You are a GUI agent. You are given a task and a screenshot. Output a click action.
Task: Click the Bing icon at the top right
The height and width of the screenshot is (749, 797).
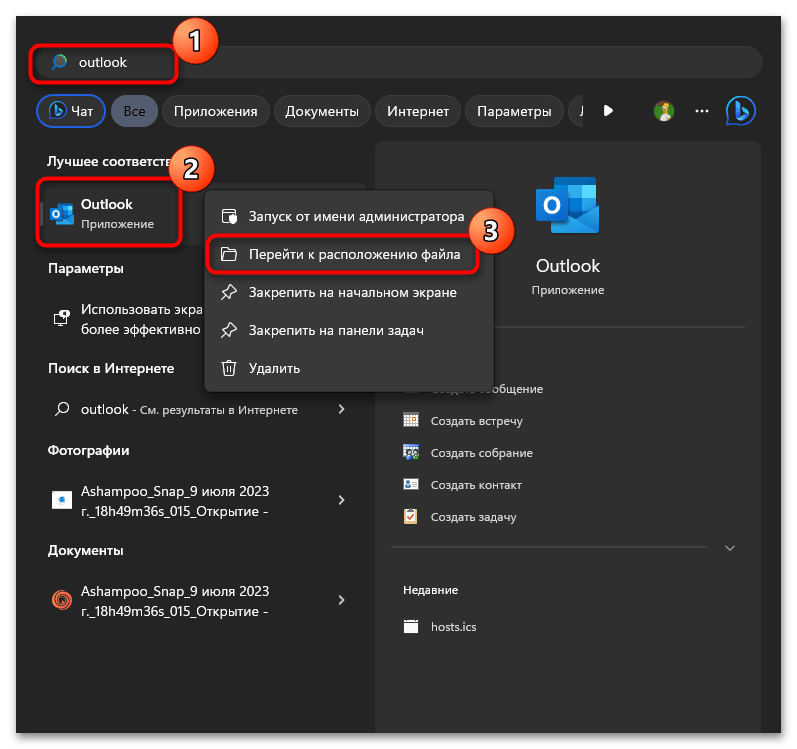point(741,111)
